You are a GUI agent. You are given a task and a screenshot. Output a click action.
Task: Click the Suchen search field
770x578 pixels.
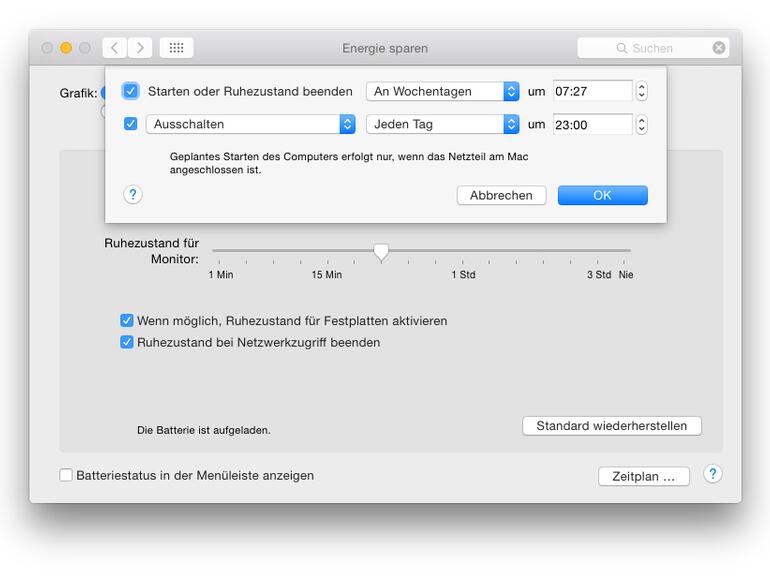(653, 48)
